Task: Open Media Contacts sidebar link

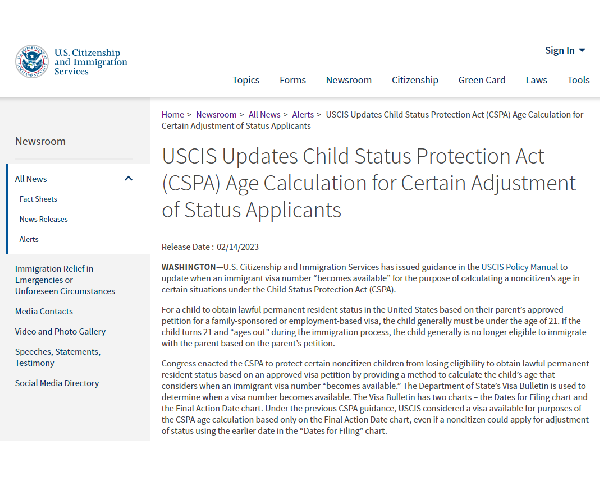Action: coord(44,311)
